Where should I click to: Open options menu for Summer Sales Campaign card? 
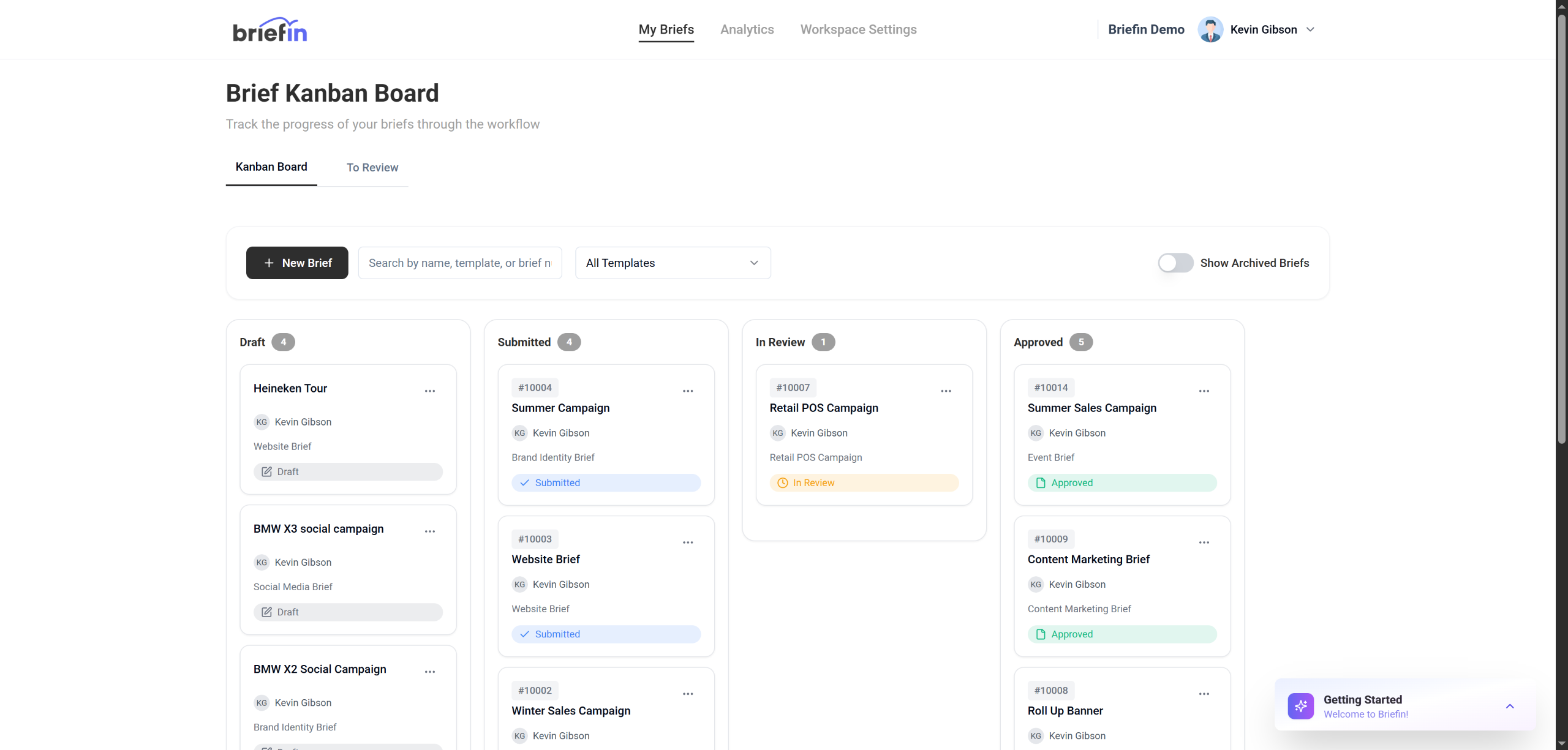[1204, 391]
